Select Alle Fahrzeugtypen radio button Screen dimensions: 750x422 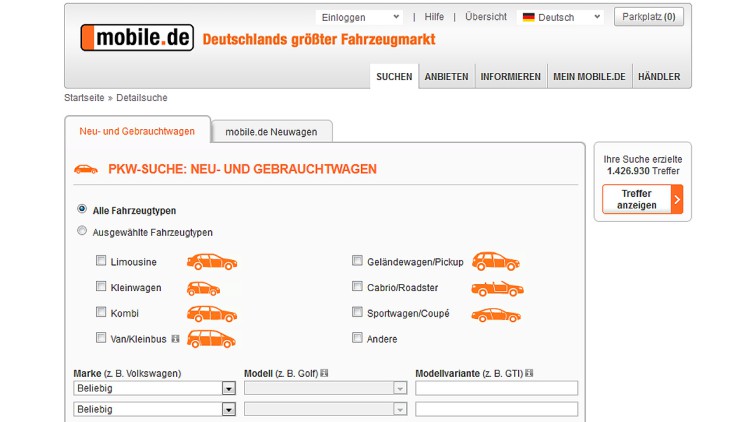tap(82, 209)
